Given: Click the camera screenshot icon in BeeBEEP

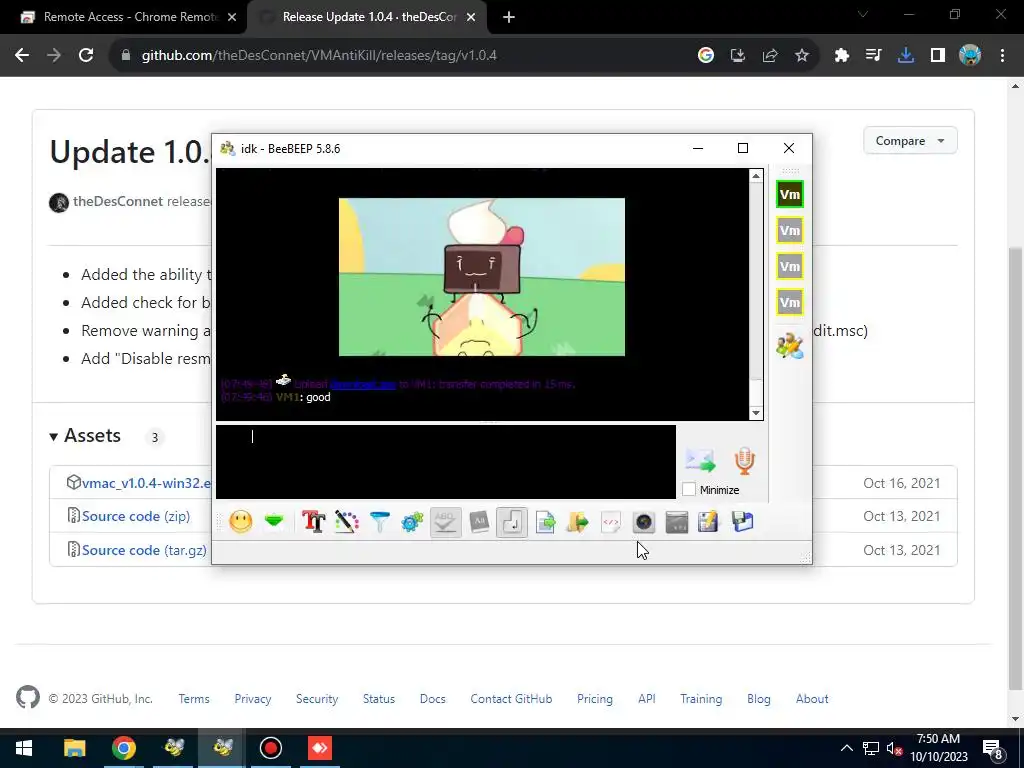Looking at the screenshot, I should click(644, 522).
